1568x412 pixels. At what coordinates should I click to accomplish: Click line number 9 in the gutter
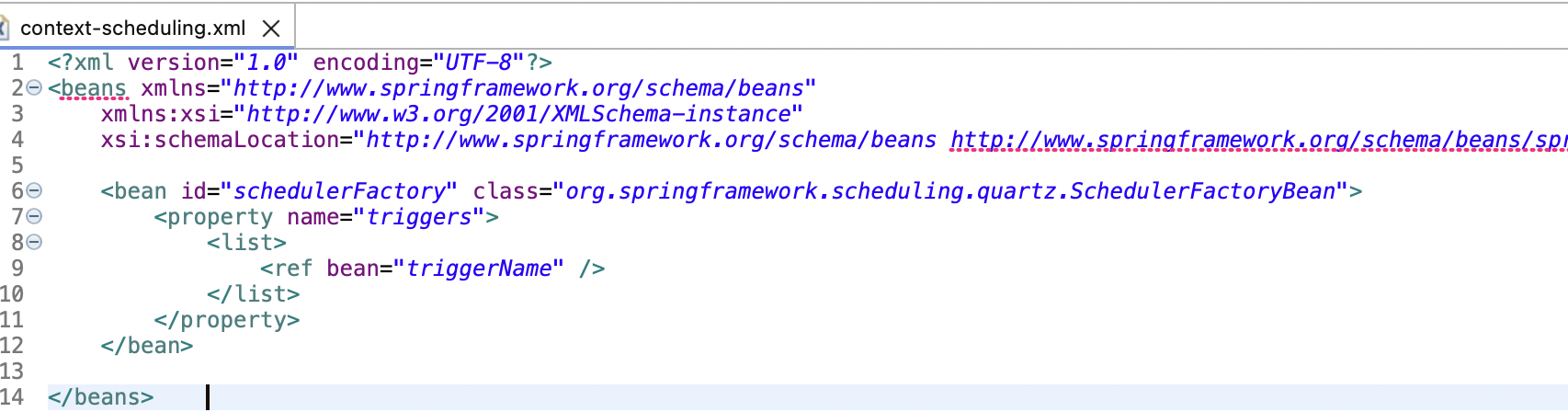click(17, 269)
